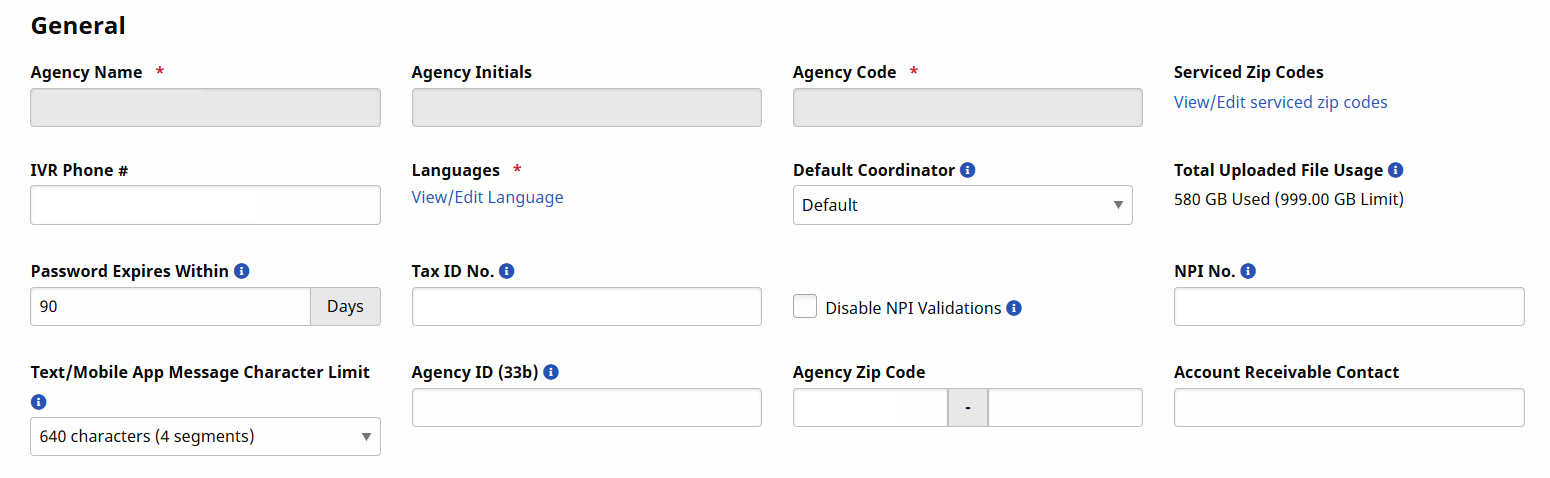
Task: Click info icon beside Total Uploaded File Usage
Action: 1396,170
